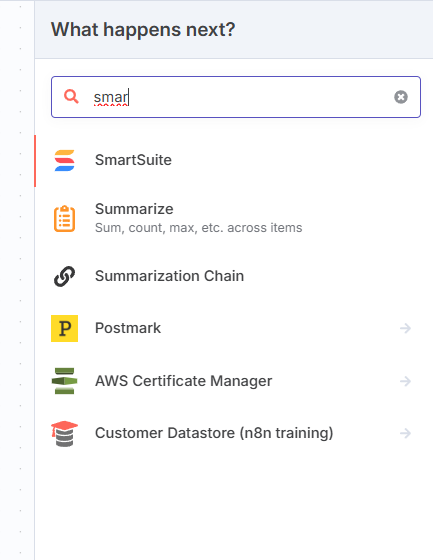Expand AWS Certificate Manager arrow
The image size is (433, 560).
coord(405,381)
